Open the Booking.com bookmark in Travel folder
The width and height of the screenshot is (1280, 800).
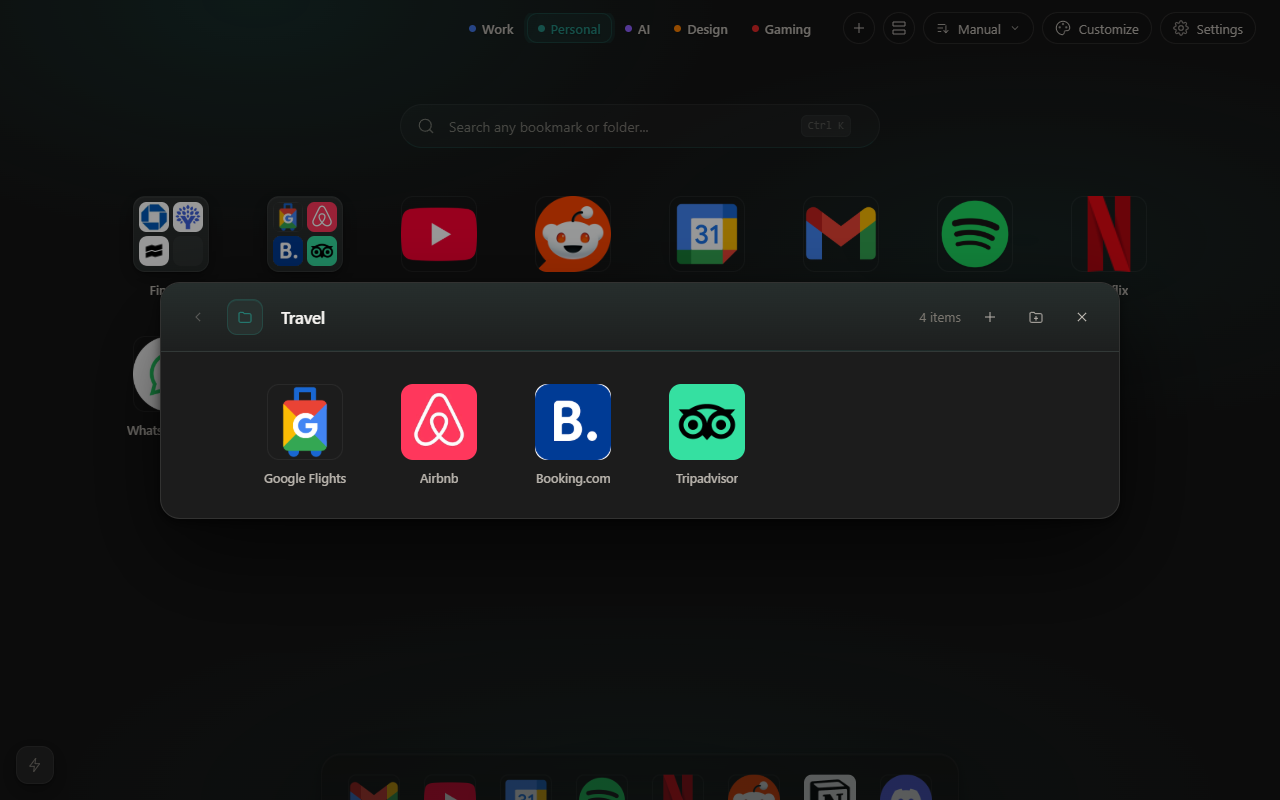pos(573,422)
